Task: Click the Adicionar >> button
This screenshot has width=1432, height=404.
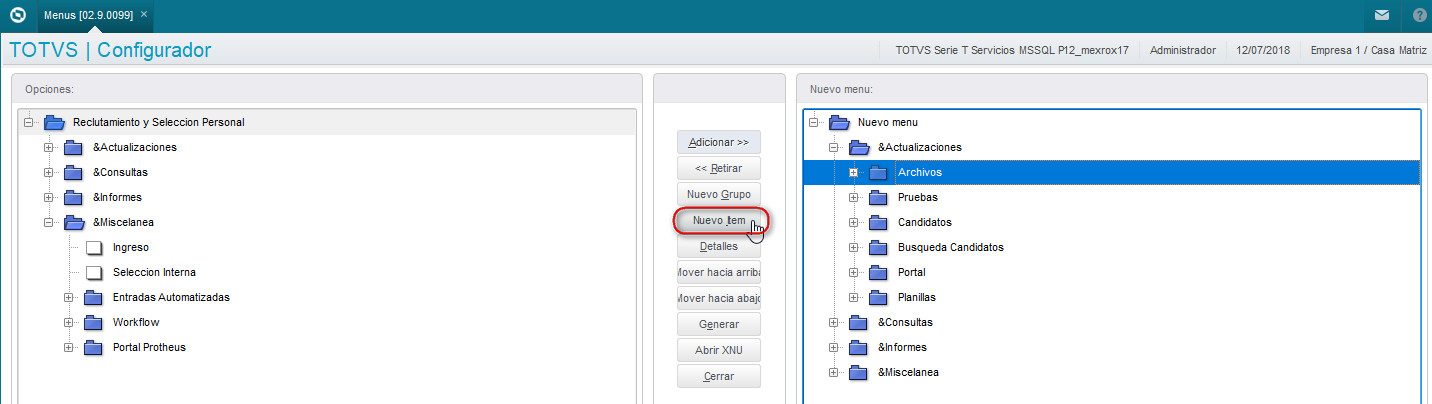Action: click(719, 142)
